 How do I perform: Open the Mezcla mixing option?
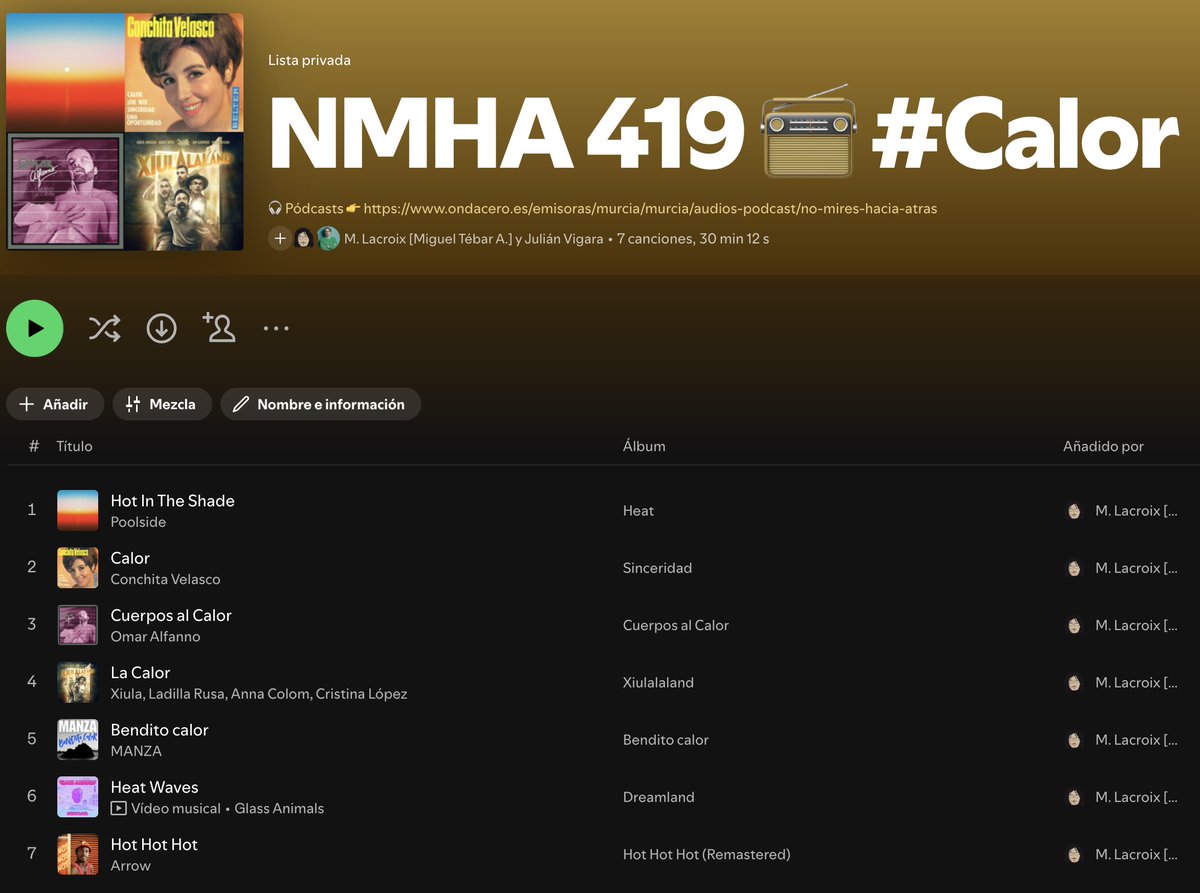(162, 404)
